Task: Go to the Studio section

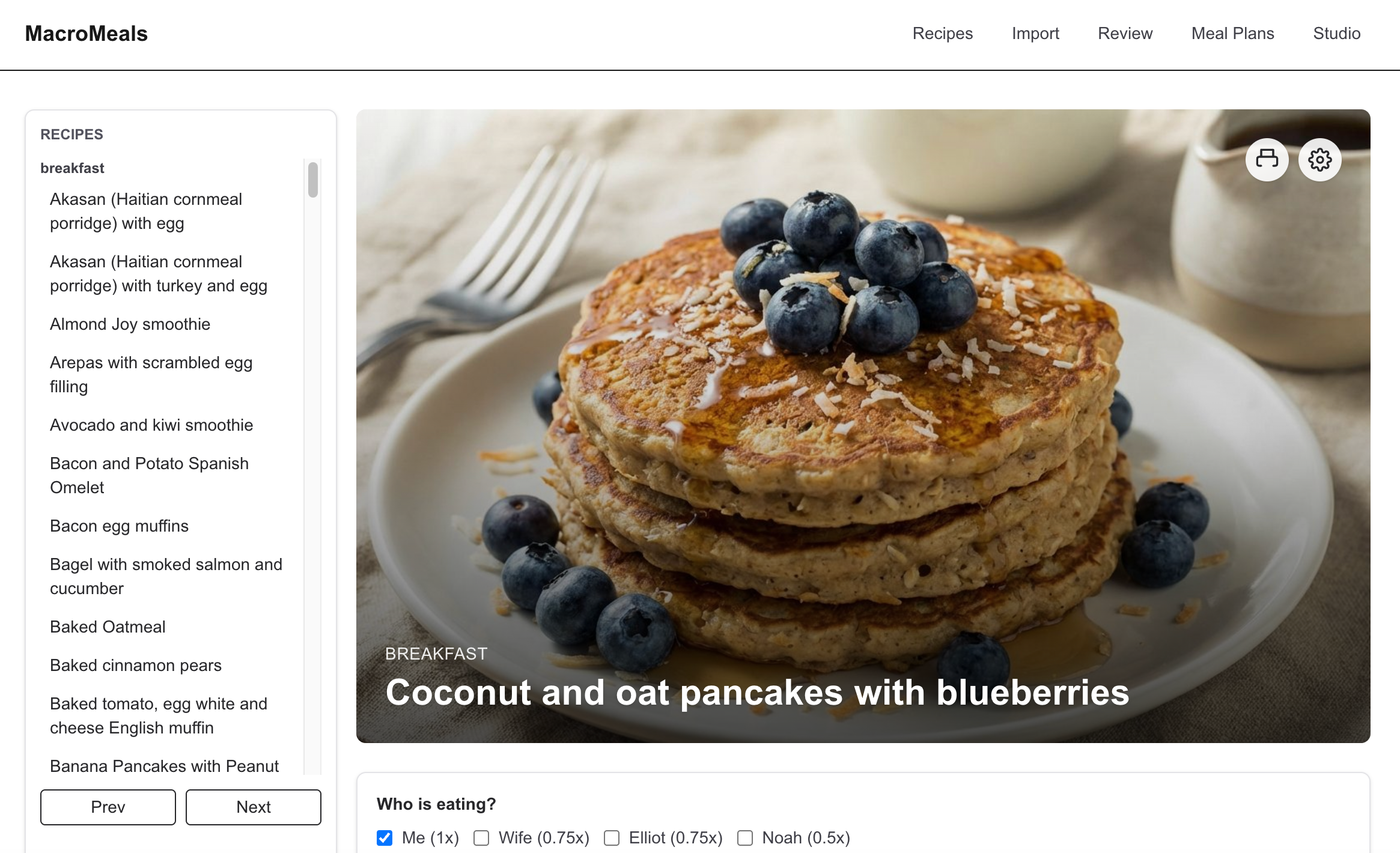Action: [x=1336, y=34]
